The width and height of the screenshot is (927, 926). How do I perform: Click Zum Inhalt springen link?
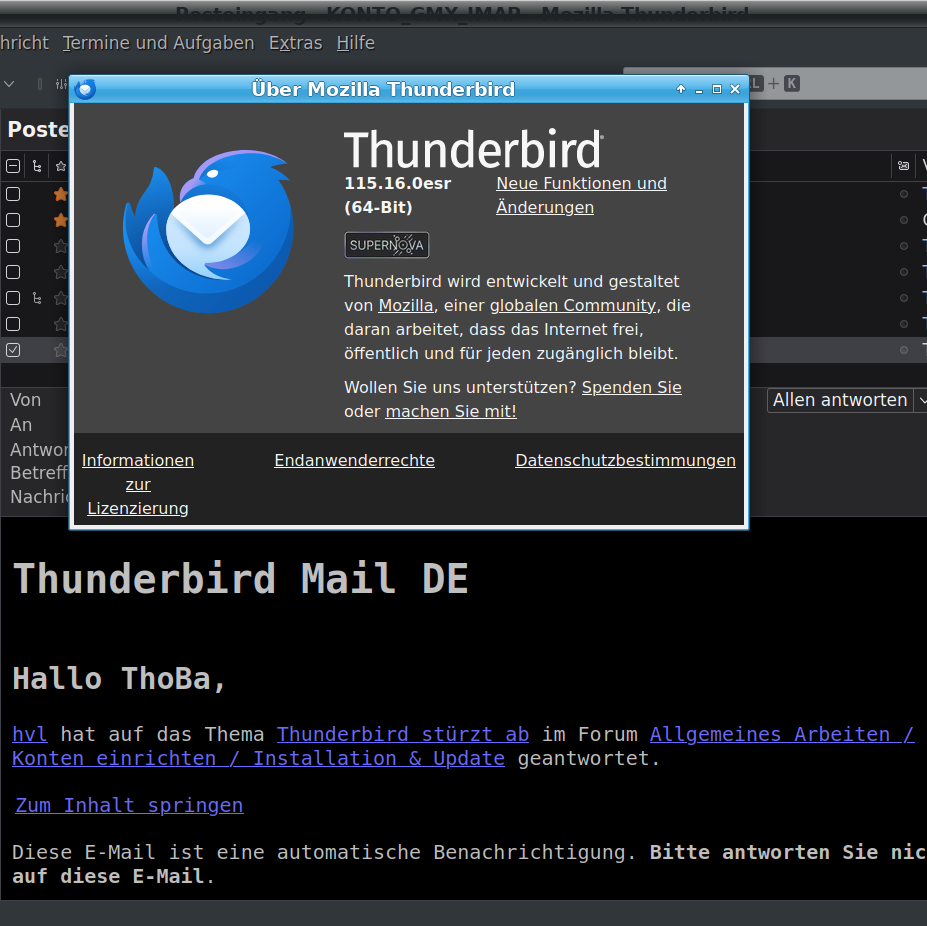pos(129,805)
